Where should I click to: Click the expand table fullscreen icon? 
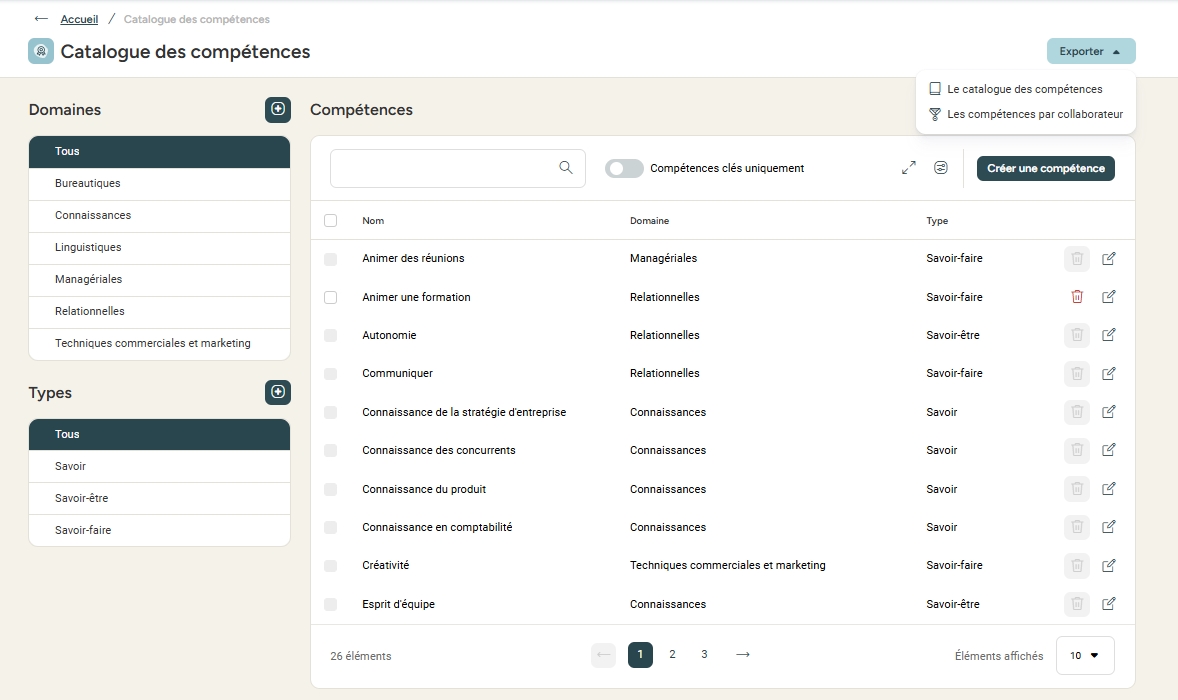tap(908, 168)
